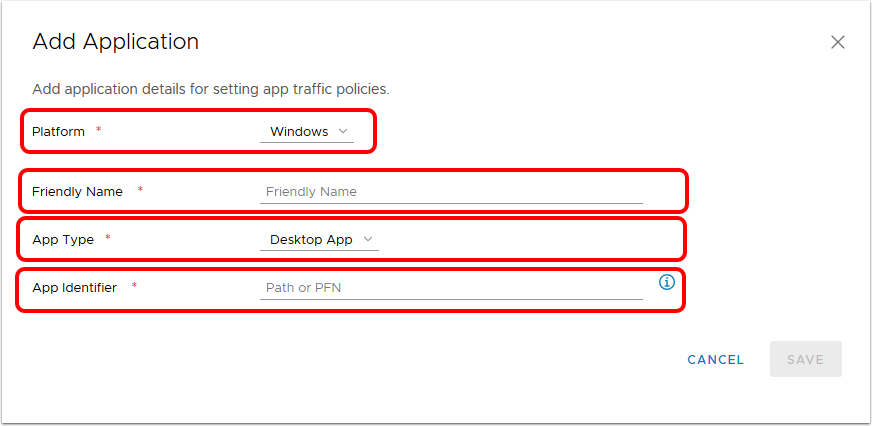Image resolution: width=872 pixels, height=426 pixels.
Task: Click the app traffic policies description text
Action: click(211, 89)
